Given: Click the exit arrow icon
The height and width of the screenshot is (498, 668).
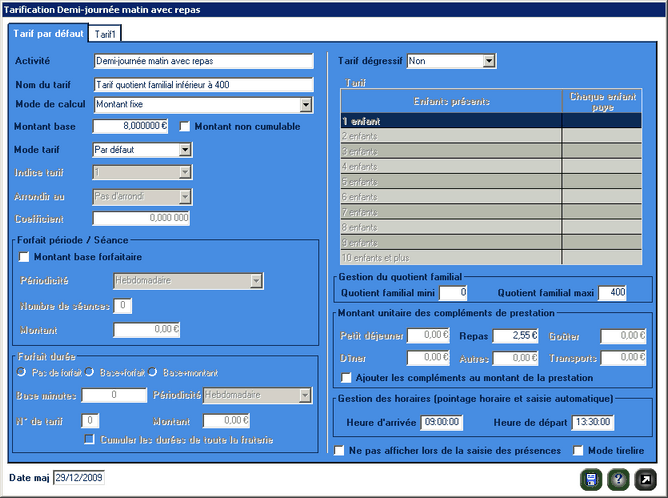Looking at the screenshot, I should click(646, 480).
